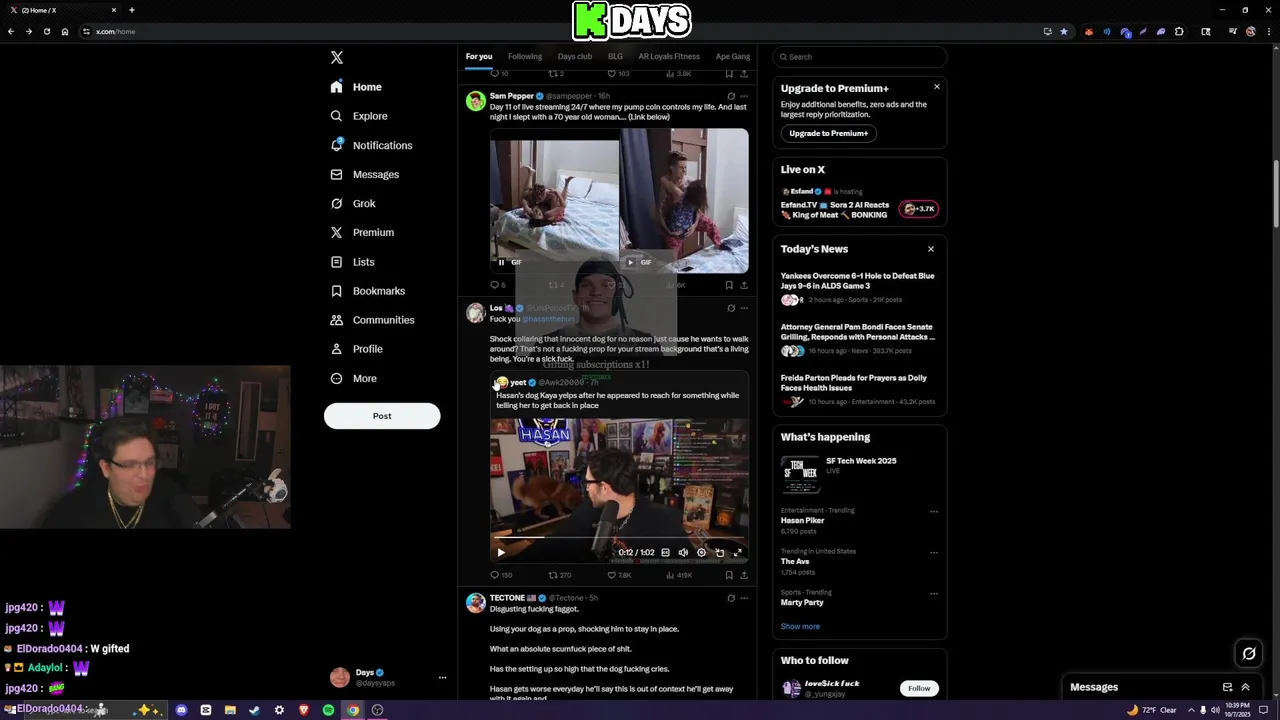
Task: Switch to the Following tab
Action: pos(525,57)
